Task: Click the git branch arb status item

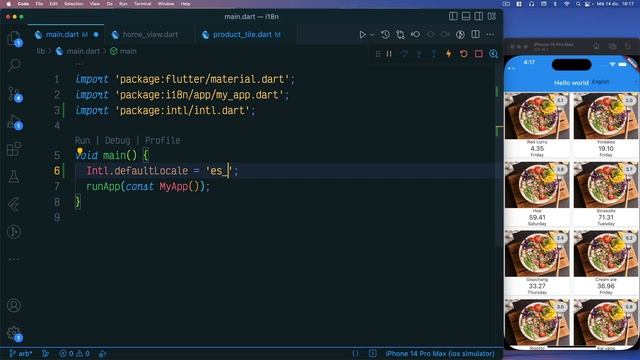Action: coord(21,353)
